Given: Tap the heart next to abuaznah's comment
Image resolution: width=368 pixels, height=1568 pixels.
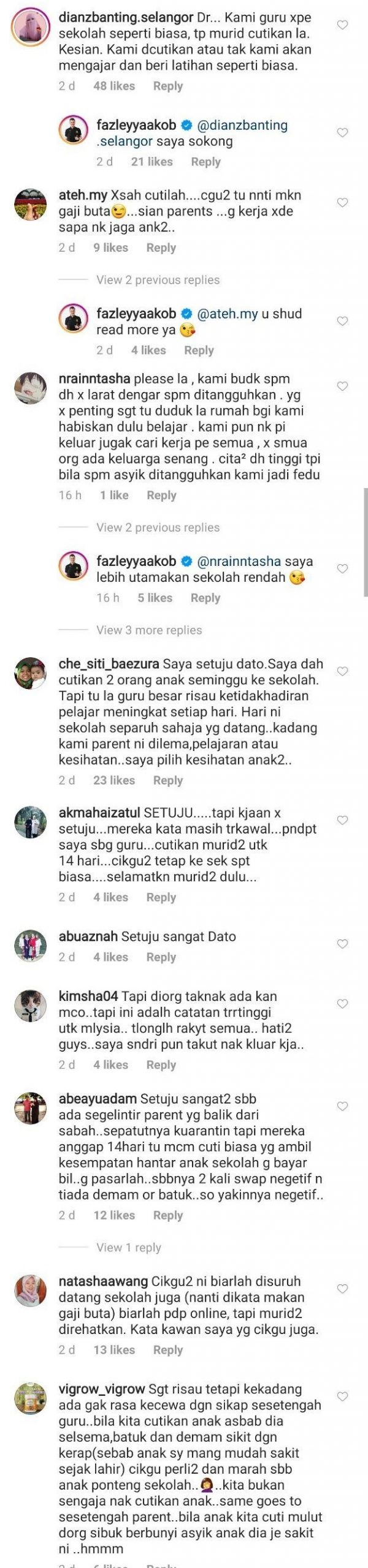Looking at the screenshot, I should click(x=343, y=944).
